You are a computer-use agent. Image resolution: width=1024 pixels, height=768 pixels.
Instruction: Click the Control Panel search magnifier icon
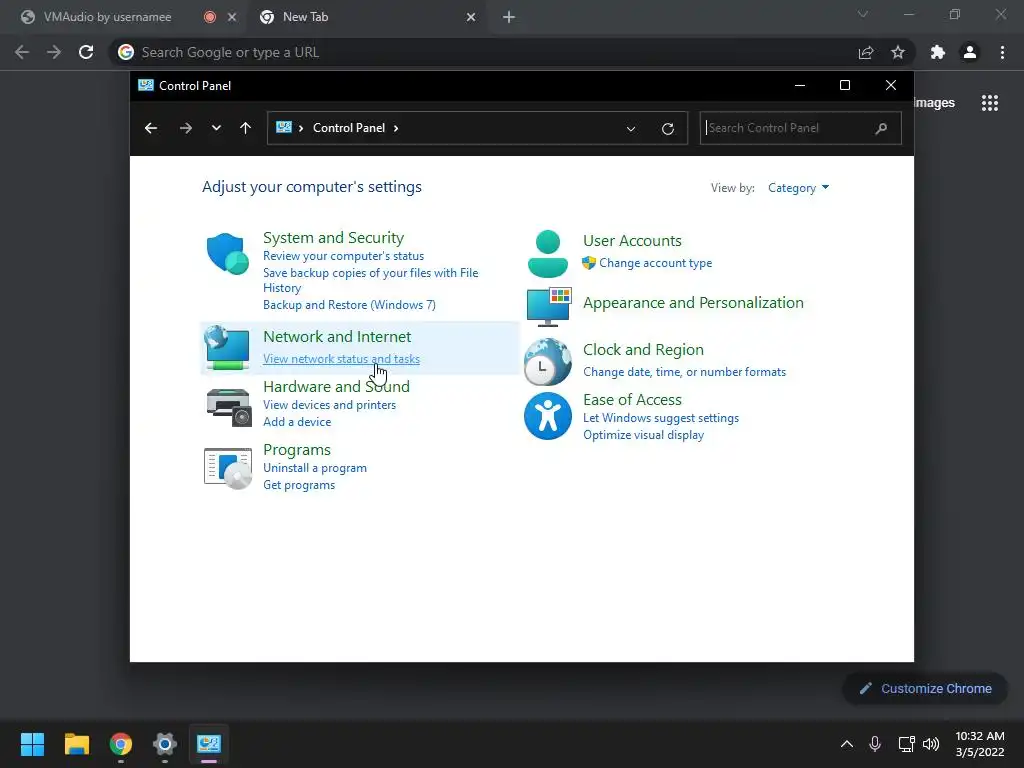click(x=882, y=128)
